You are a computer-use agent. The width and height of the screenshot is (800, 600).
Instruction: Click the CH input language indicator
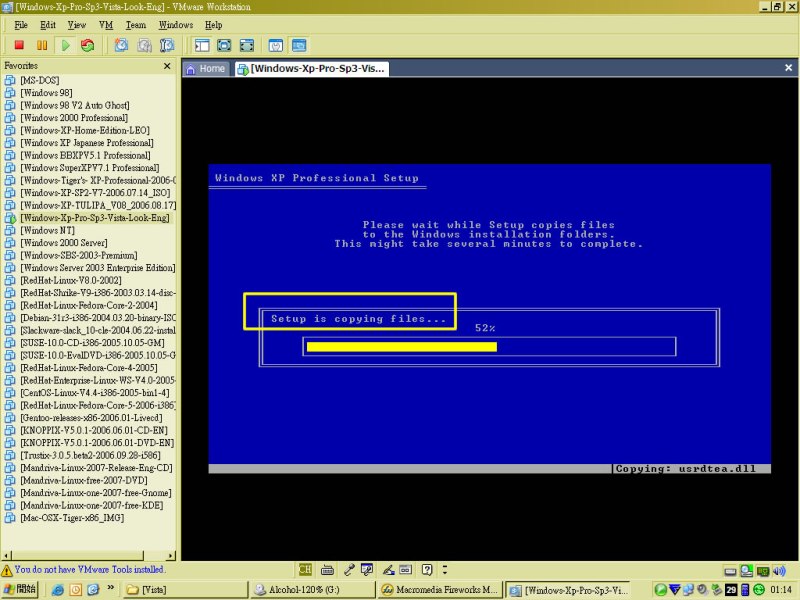coord(305,569)
